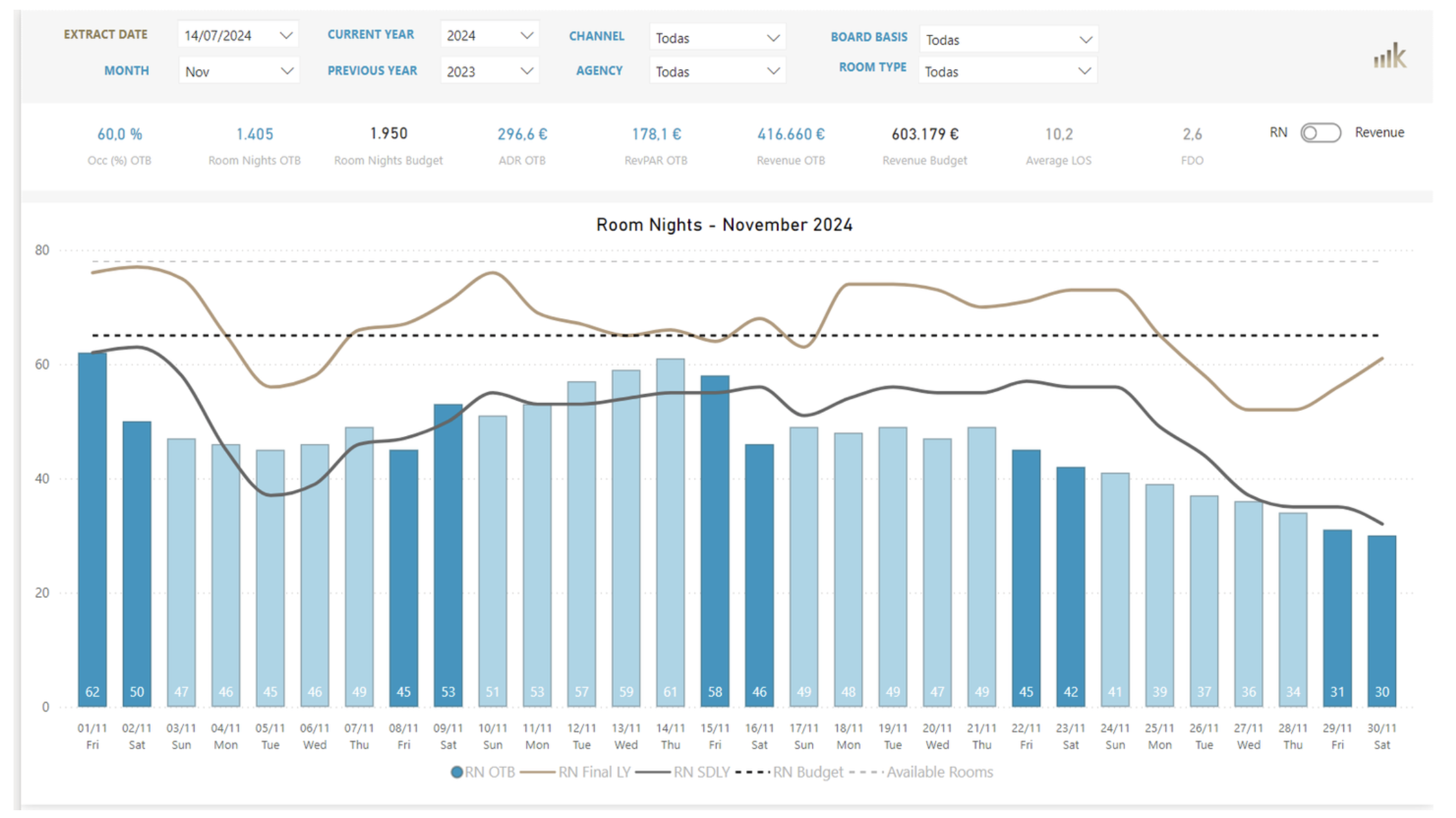This screenshot has height=818, width=1456.
Task: Click the 04/11 Mon axis label
Action: (226, 736)
